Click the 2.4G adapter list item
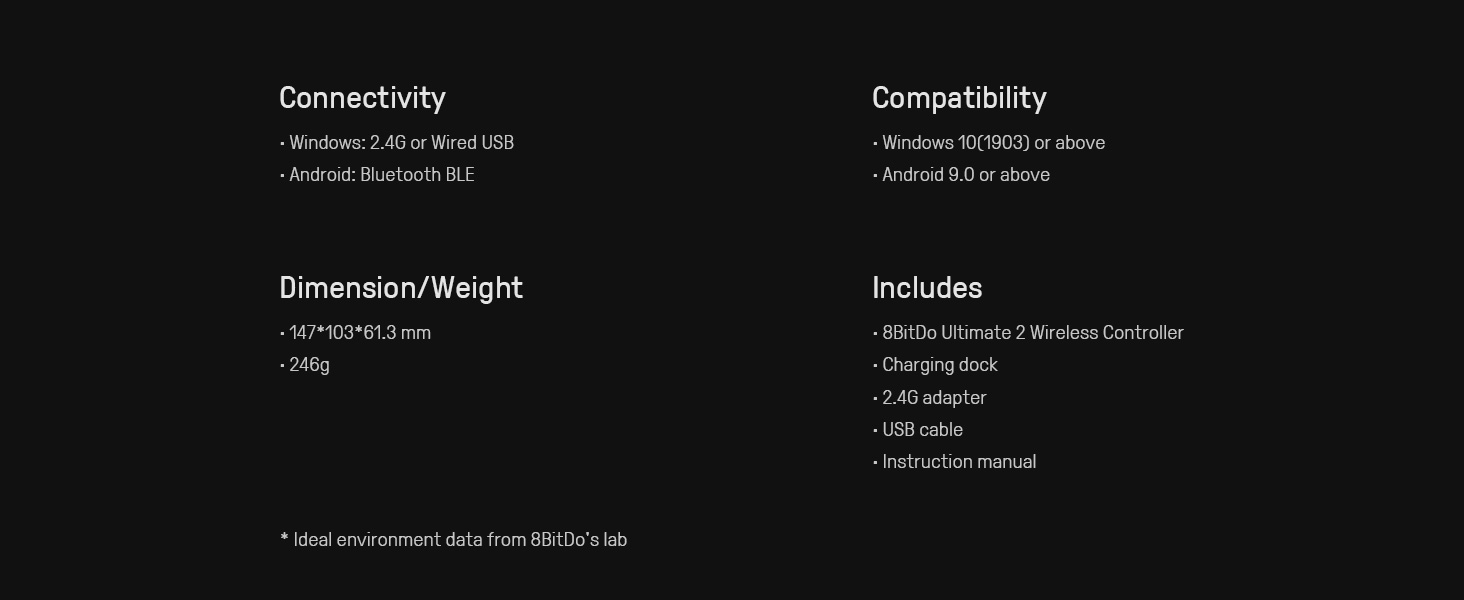This screenshot has width=1464, height=600. [x=934, y=398]
